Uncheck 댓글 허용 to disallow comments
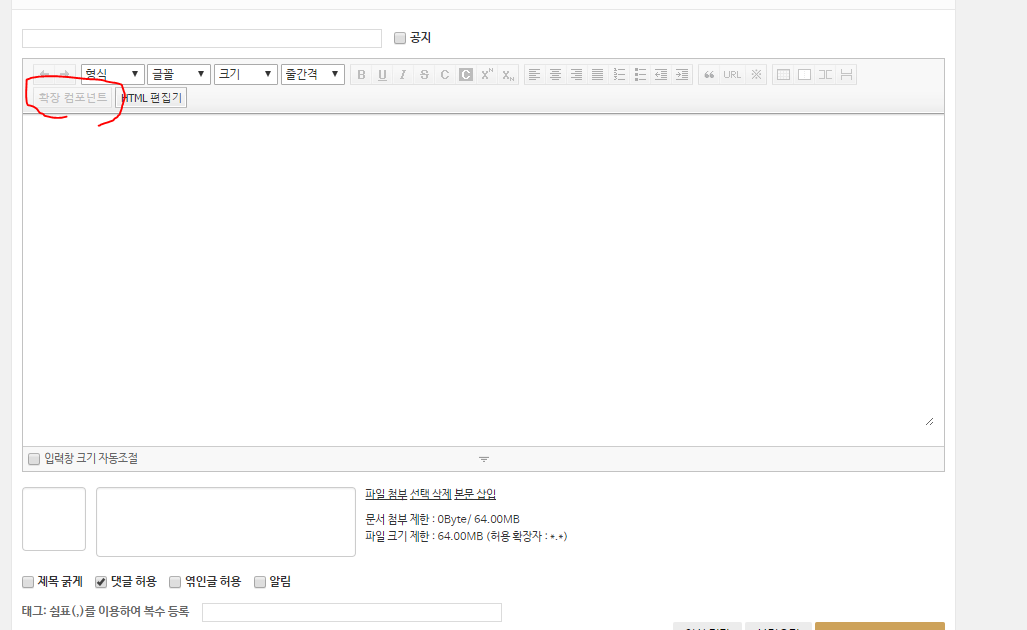 pyautogui.click(x=100, y=581)
